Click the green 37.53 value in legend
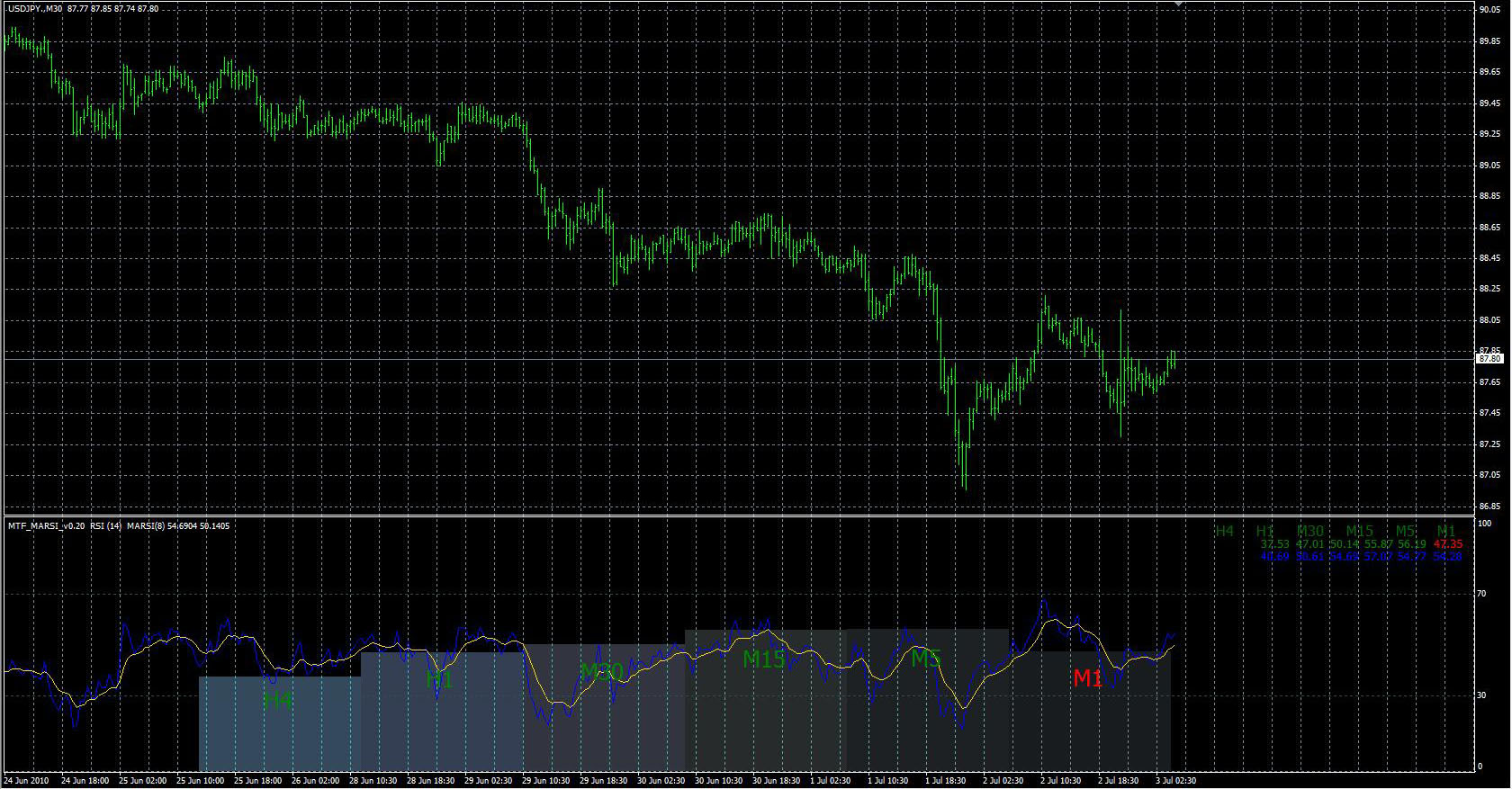This screenshot has width=1512, height=789. [1274, 544]
